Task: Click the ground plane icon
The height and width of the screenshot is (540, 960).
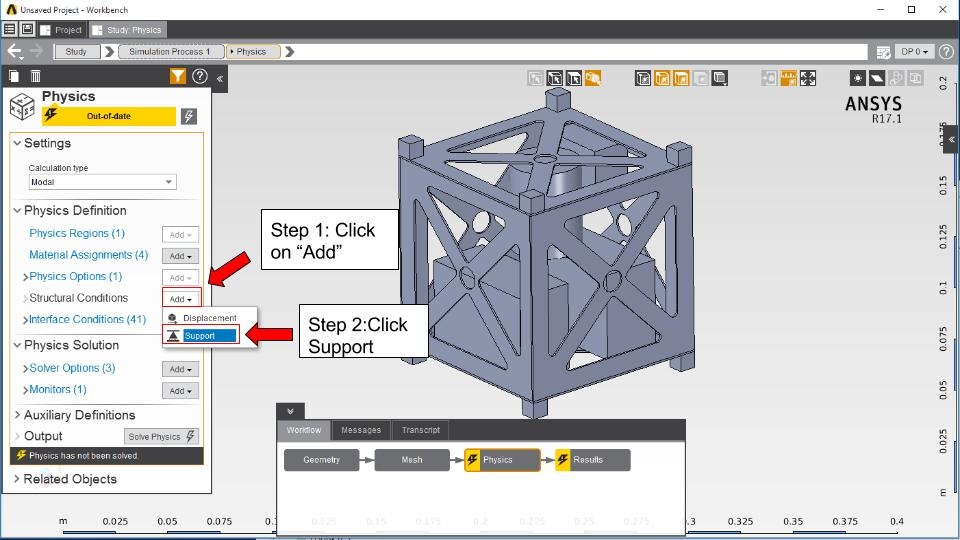Action: click(x=877, y=78)
